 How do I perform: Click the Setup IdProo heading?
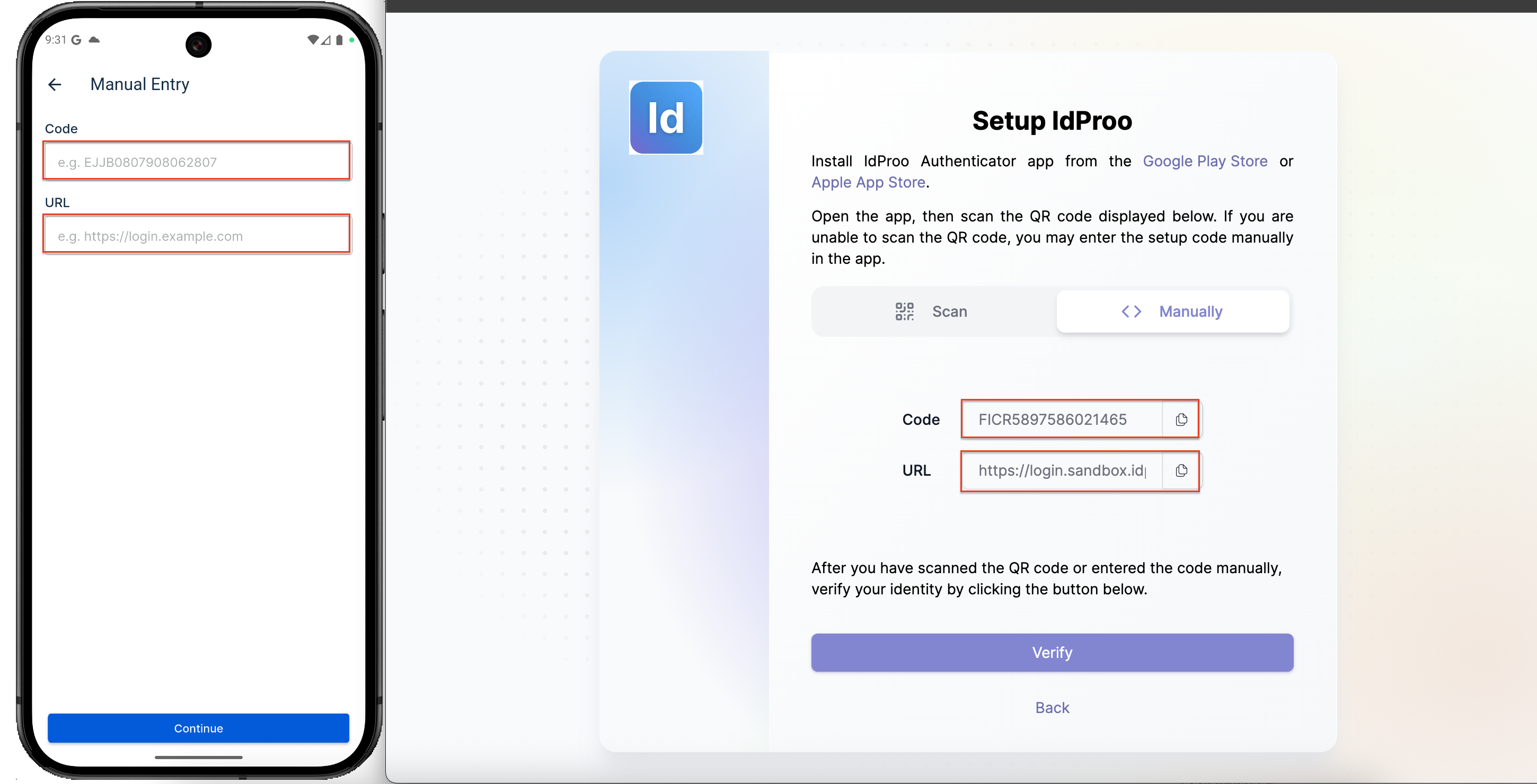click(x=1052, y=121)
